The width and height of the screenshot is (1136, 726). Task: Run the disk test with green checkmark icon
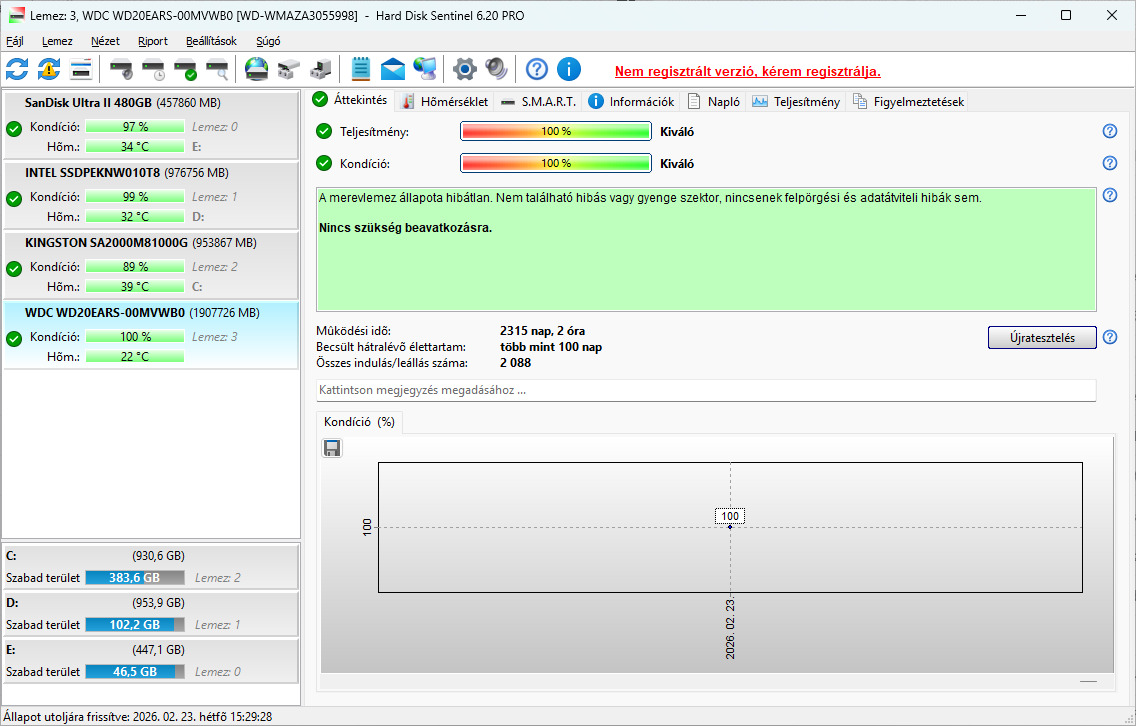(185, 70)
